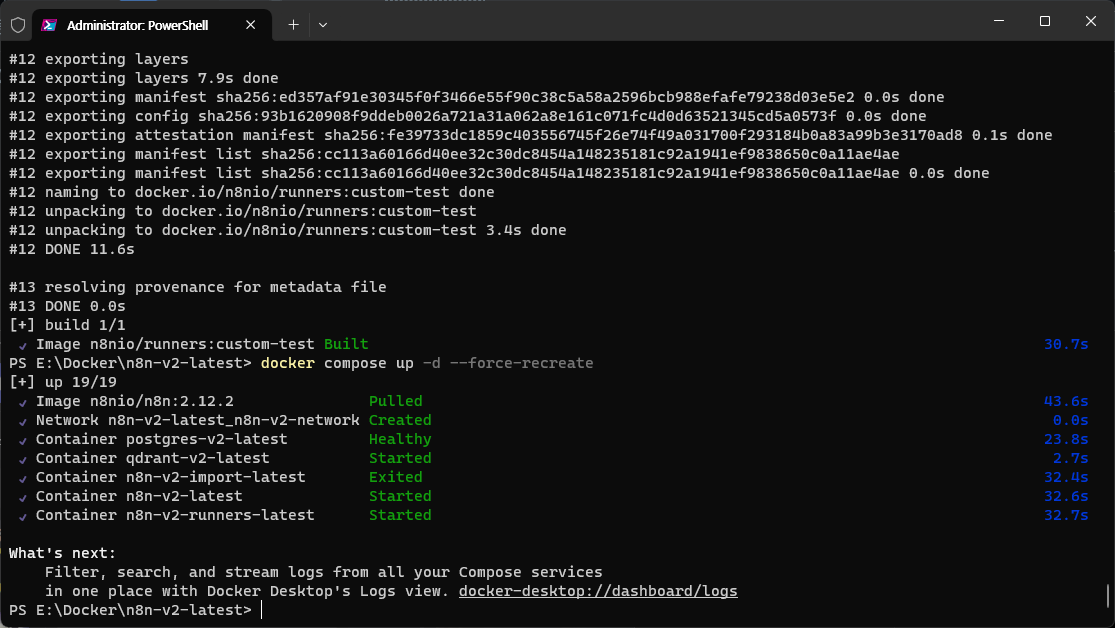Screen dimensions: 1115x628
Task: Click the green 'Healthy' status text
Action: tap(400, 440)
